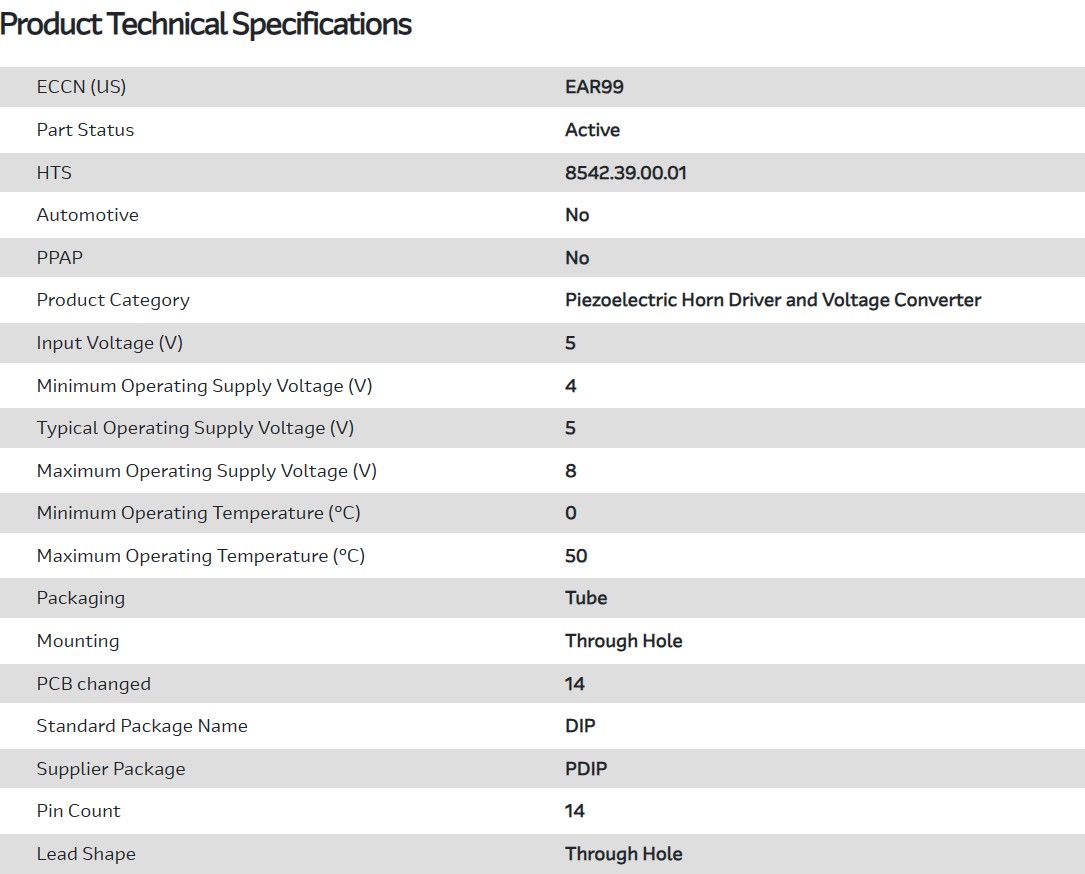Viewport: 1085px width, 874px height.
Task: Click the Tube packaging value
Action: (x=586, y=598)
